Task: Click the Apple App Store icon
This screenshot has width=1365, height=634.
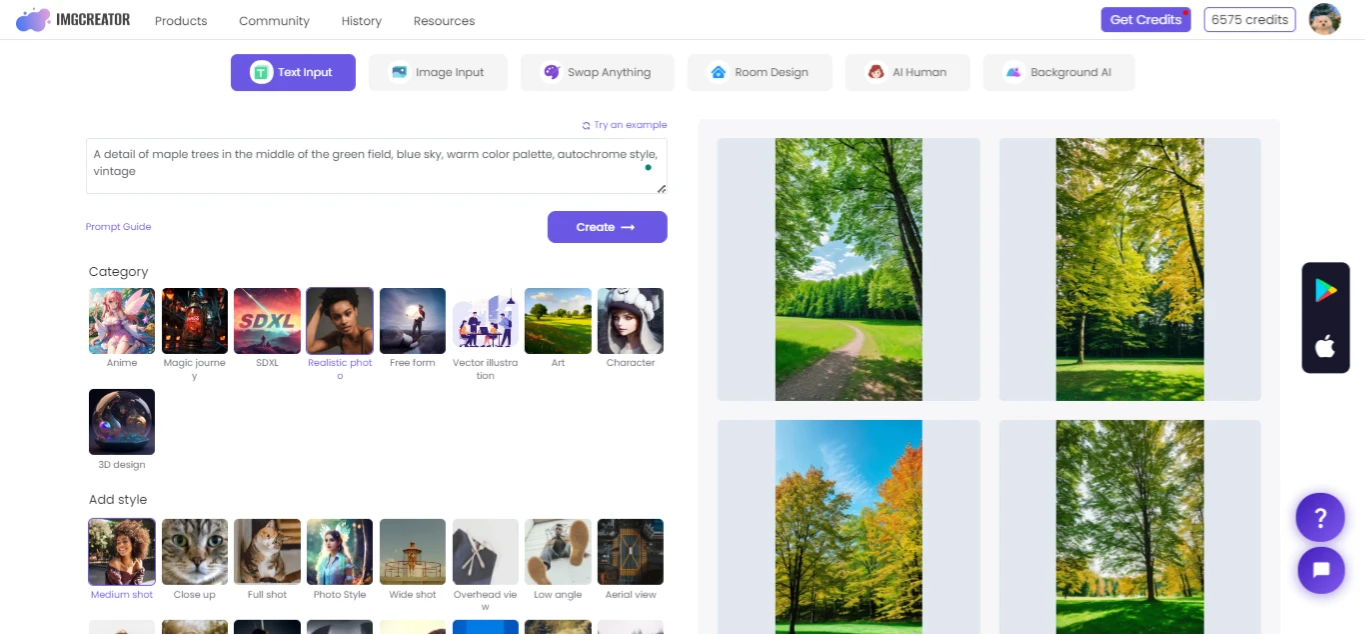Action: 1325,347
